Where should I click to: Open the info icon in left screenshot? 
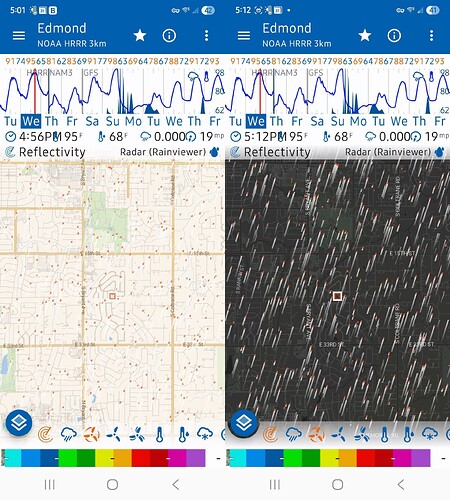[x=169, y=35]
